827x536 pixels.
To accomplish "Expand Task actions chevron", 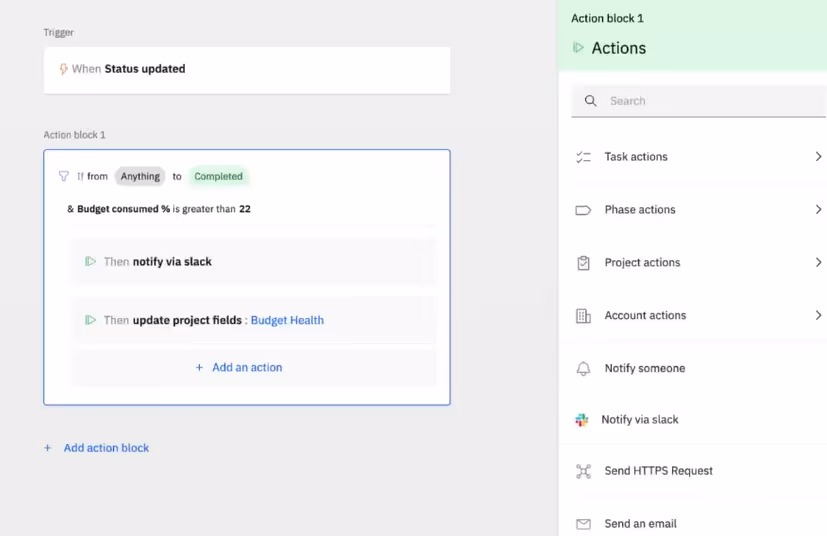I will tap(818, 157).
